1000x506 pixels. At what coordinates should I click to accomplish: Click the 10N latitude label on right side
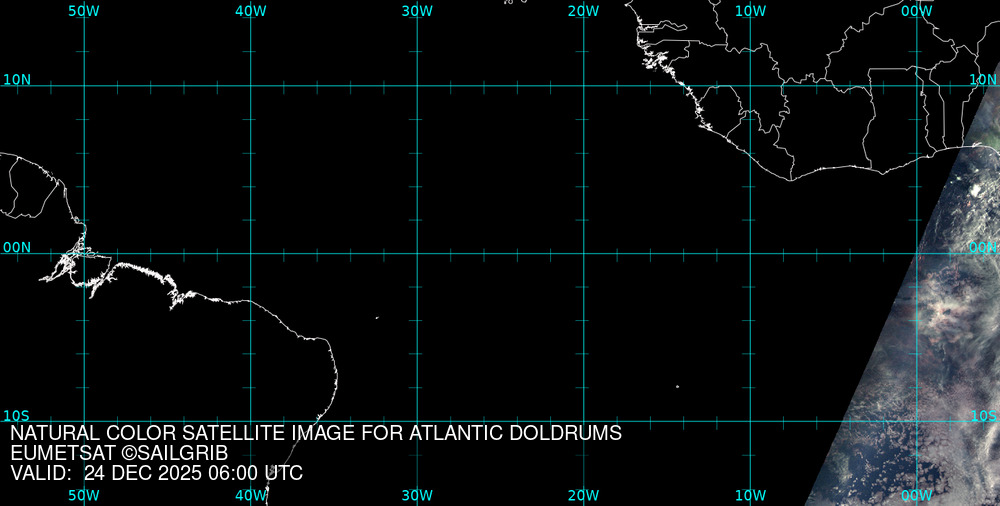click(983, 79)
